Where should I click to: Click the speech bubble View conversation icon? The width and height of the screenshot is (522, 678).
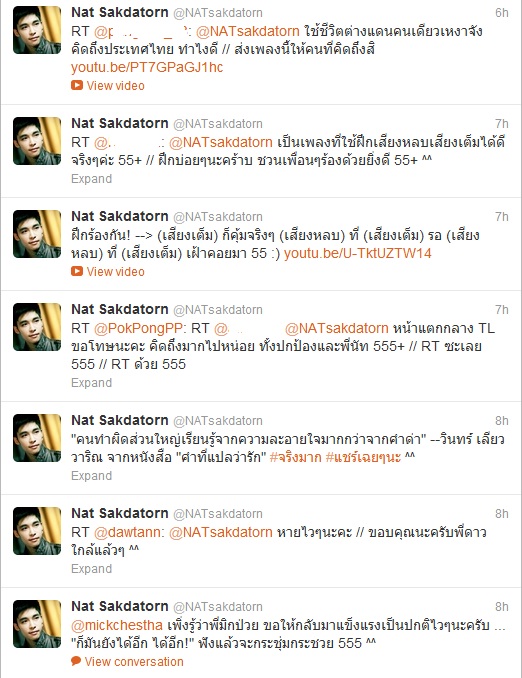(x=76, y=661)
